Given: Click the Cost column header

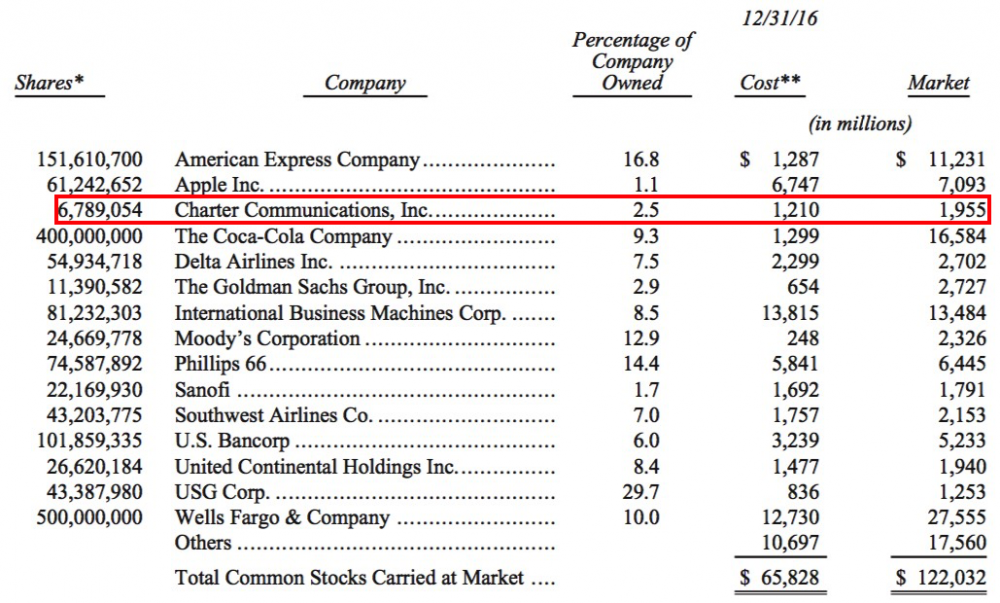Looking at the screenshot, I should tap(770, 84).
